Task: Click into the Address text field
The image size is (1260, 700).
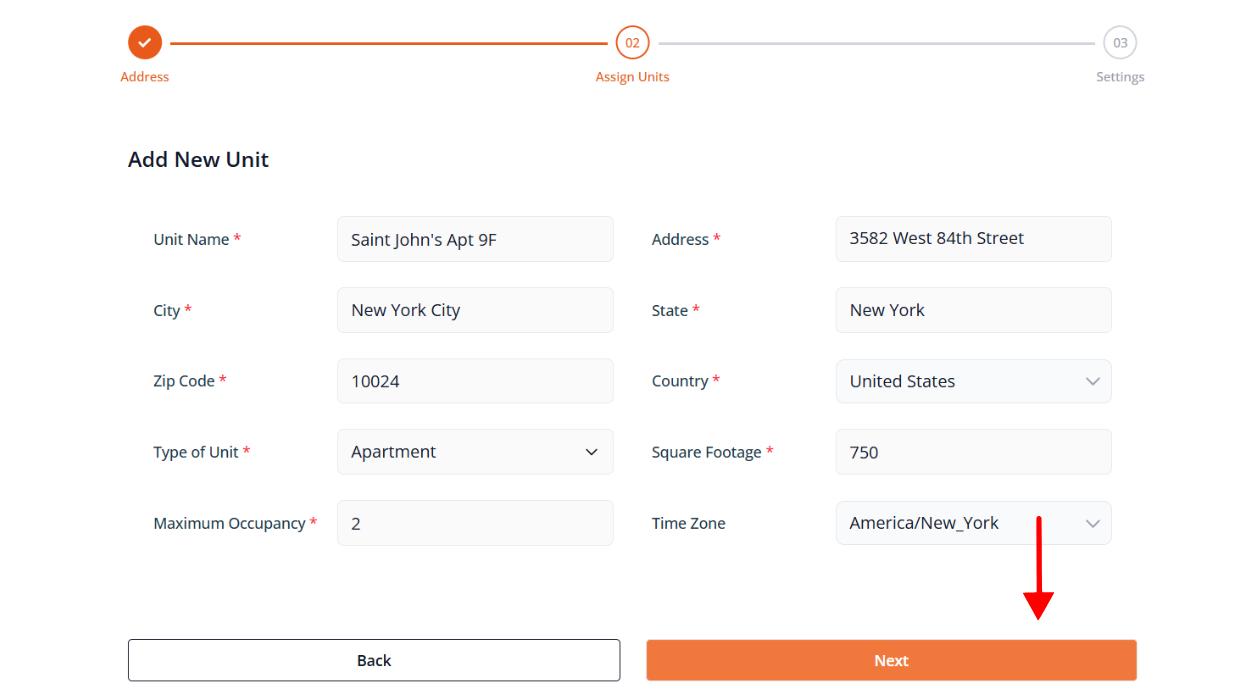Action: (x=973, y=239)
